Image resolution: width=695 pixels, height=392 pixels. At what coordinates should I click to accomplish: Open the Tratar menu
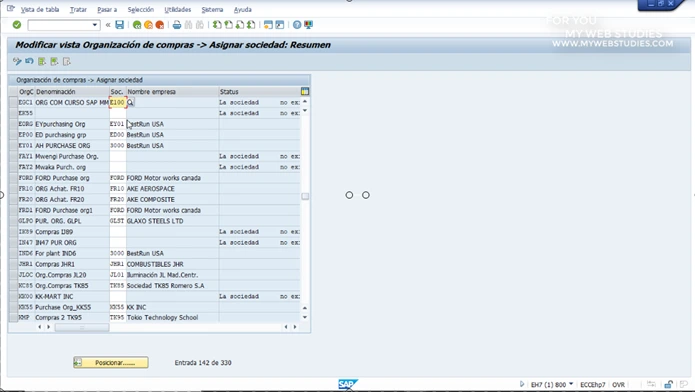(78, 9)
